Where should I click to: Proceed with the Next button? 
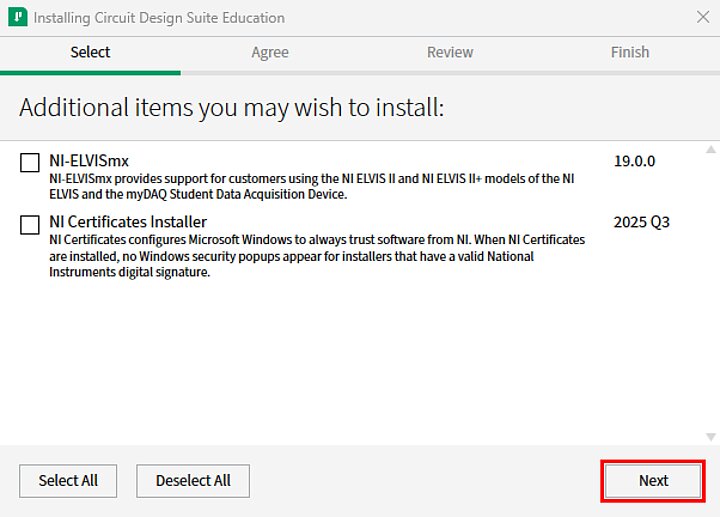coord(653,481)
